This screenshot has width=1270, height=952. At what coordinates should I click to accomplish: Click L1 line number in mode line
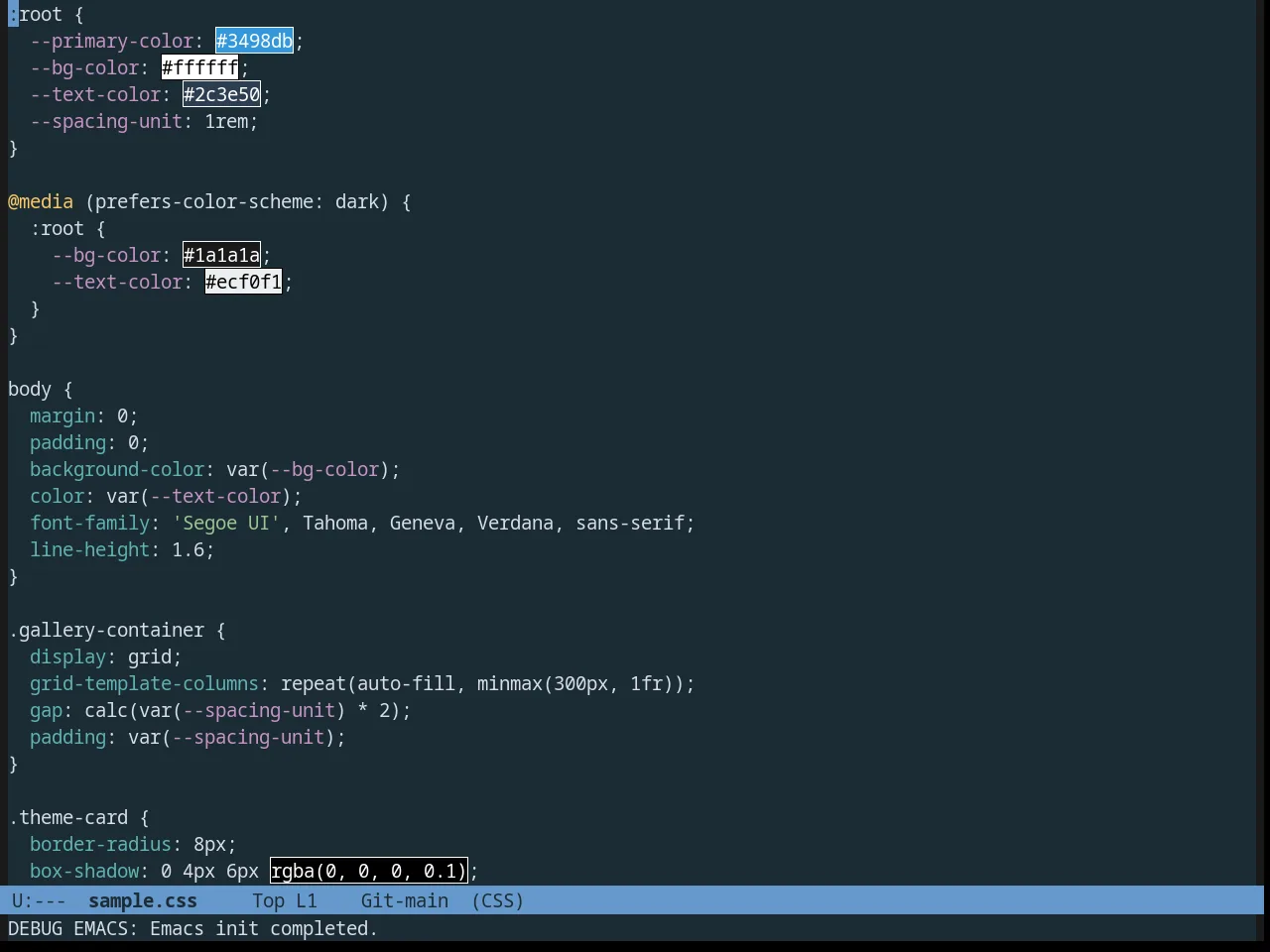pyautogui.click(x=307, y=900)
